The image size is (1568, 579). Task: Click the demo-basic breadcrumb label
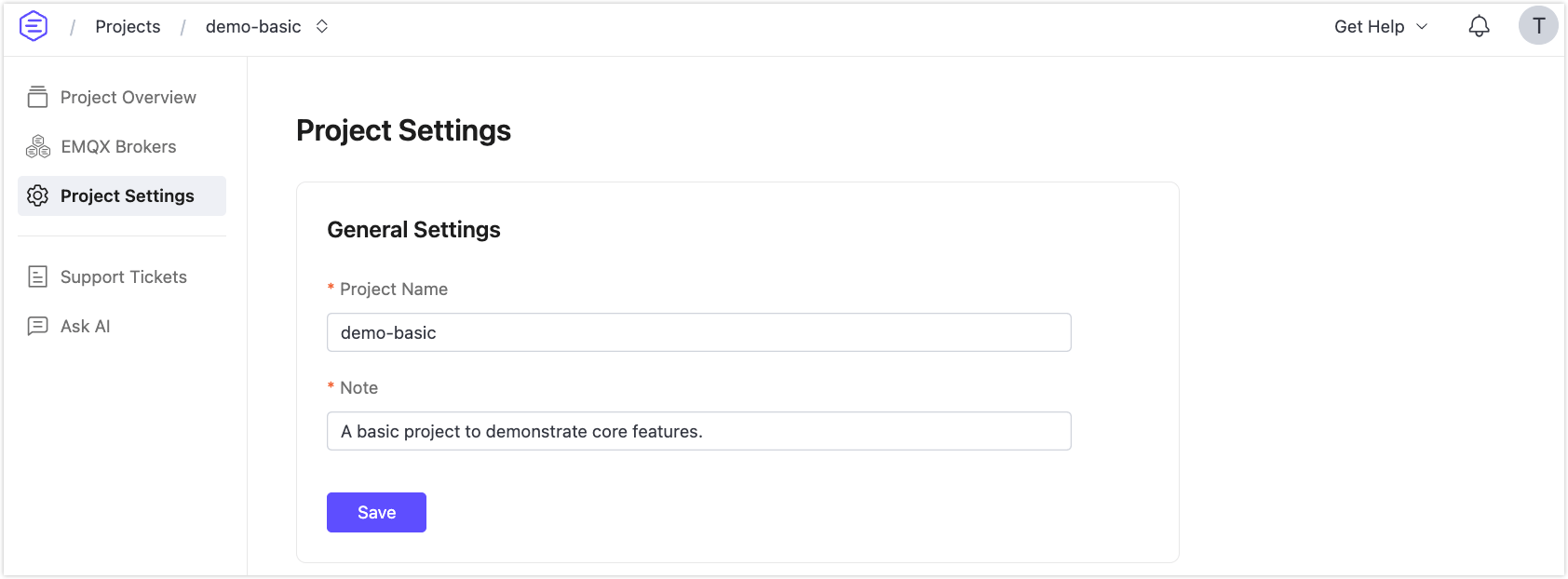pyautogui.click(x=253, y=26)
